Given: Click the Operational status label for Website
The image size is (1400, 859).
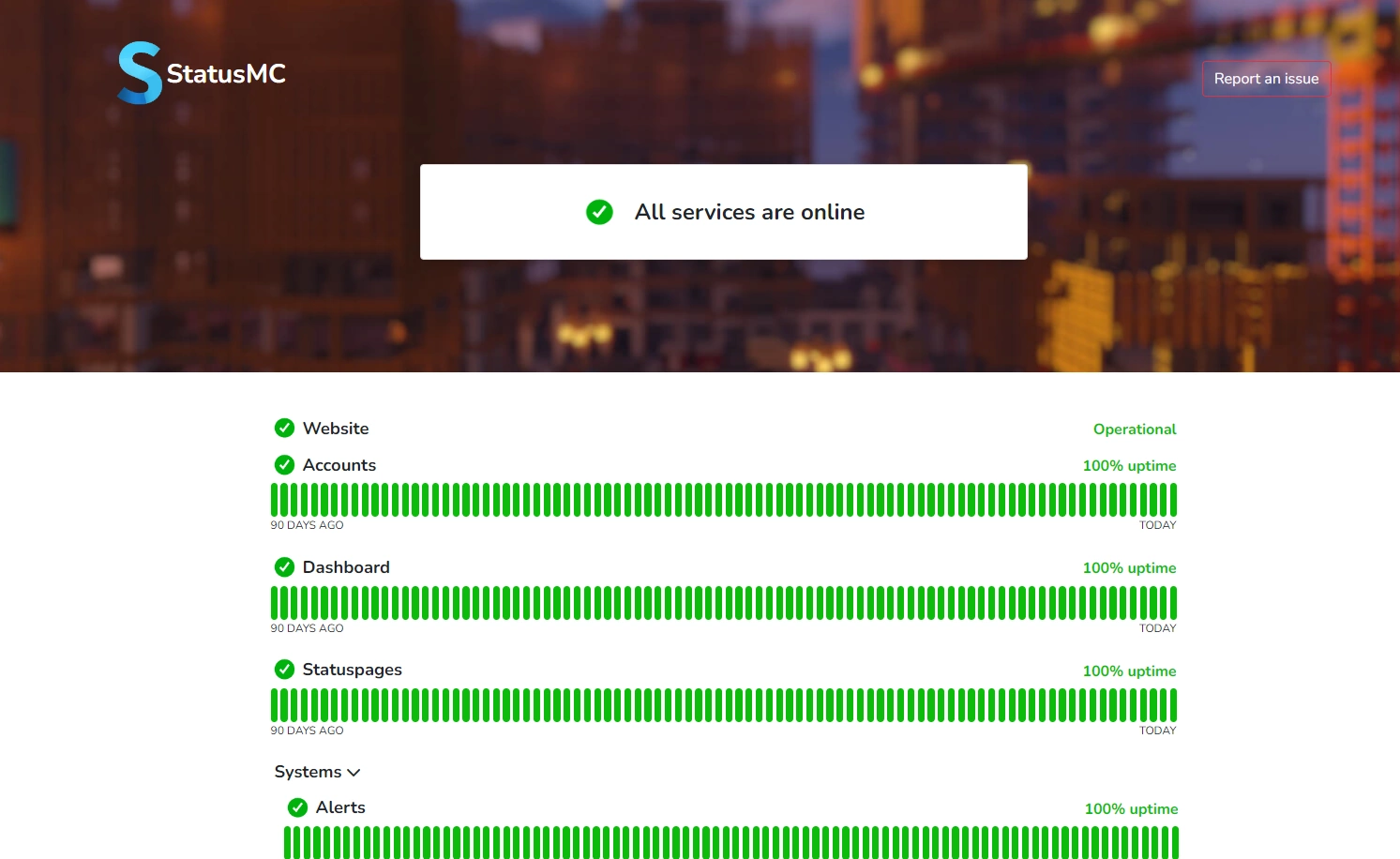Looking at the screenshot, I should click(x=1134, y=429).
